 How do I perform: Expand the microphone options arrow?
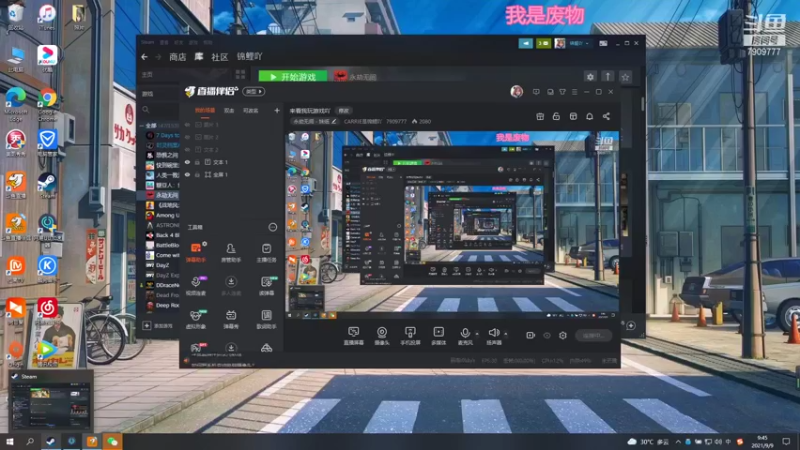[x=477, y=334]
